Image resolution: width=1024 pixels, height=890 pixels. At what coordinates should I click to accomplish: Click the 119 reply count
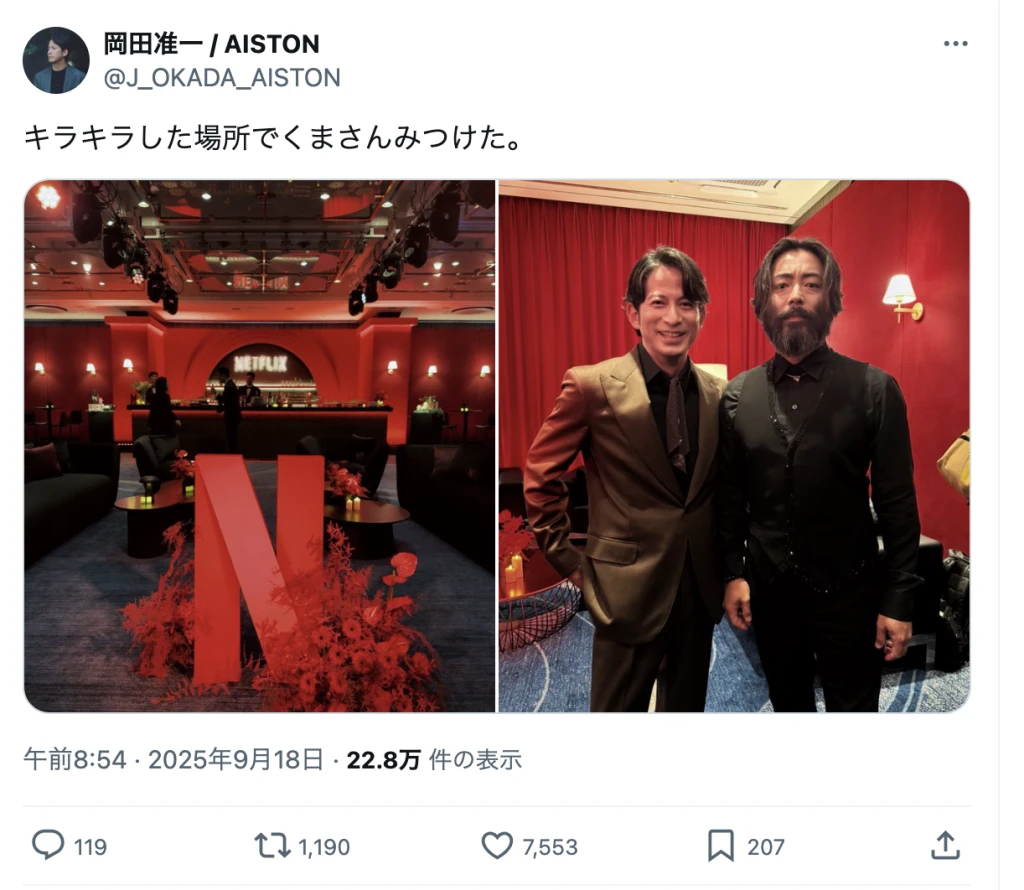[90, 847]
